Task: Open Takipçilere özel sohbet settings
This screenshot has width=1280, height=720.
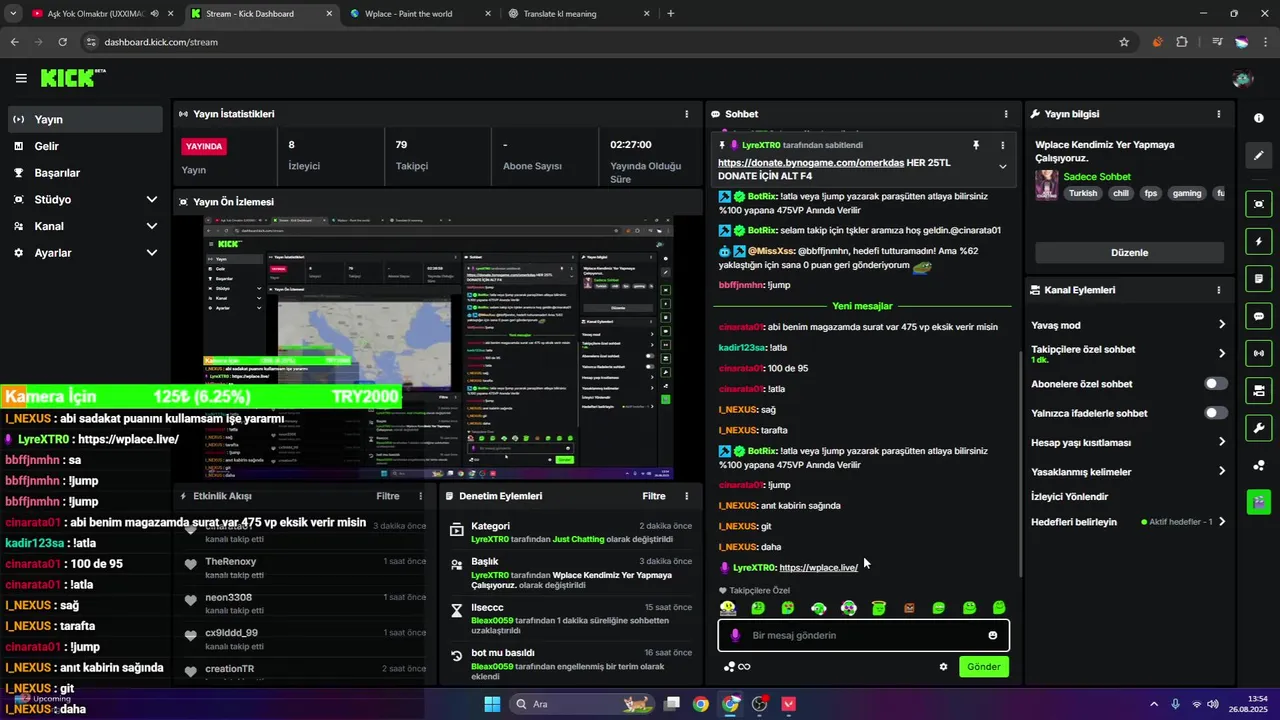Action: point(1128,354)
